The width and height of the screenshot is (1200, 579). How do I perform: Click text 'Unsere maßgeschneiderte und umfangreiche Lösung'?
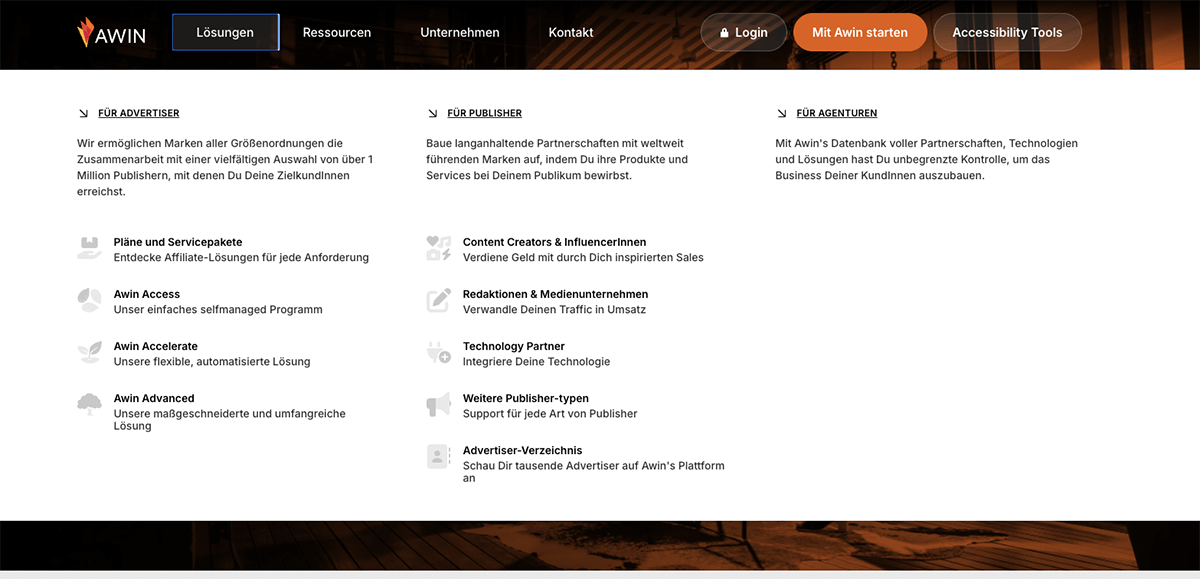pyautogui.click(x=230, y=419)
